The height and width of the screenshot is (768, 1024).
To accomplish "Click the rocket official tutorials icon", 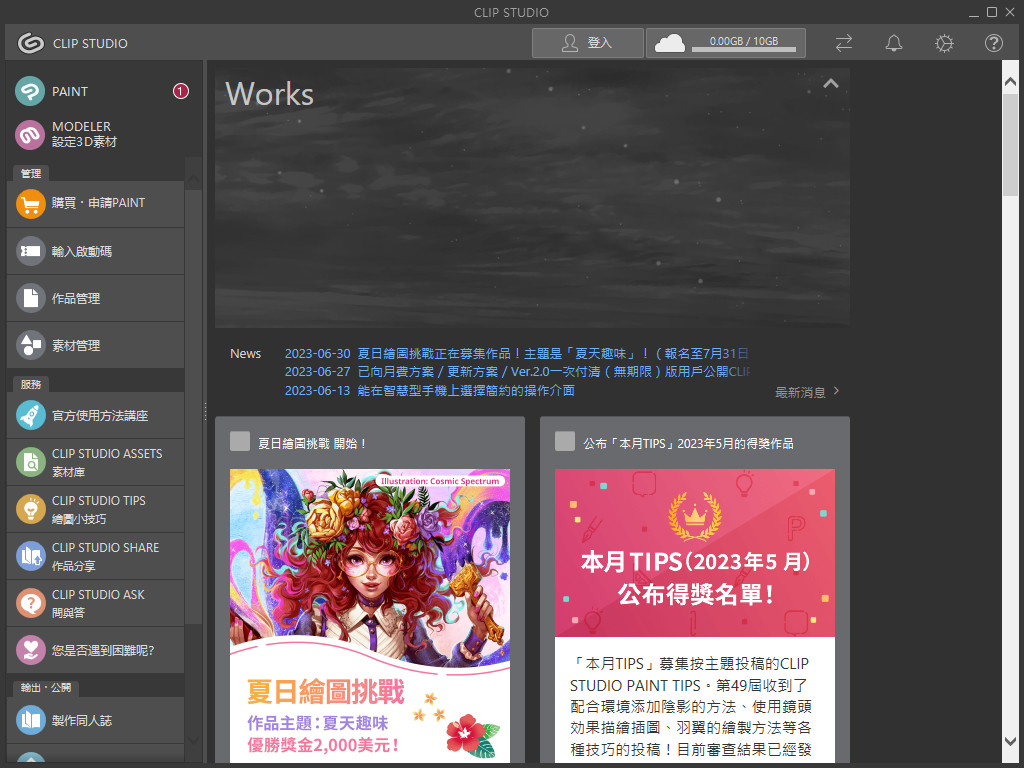I will pos(30,415).
